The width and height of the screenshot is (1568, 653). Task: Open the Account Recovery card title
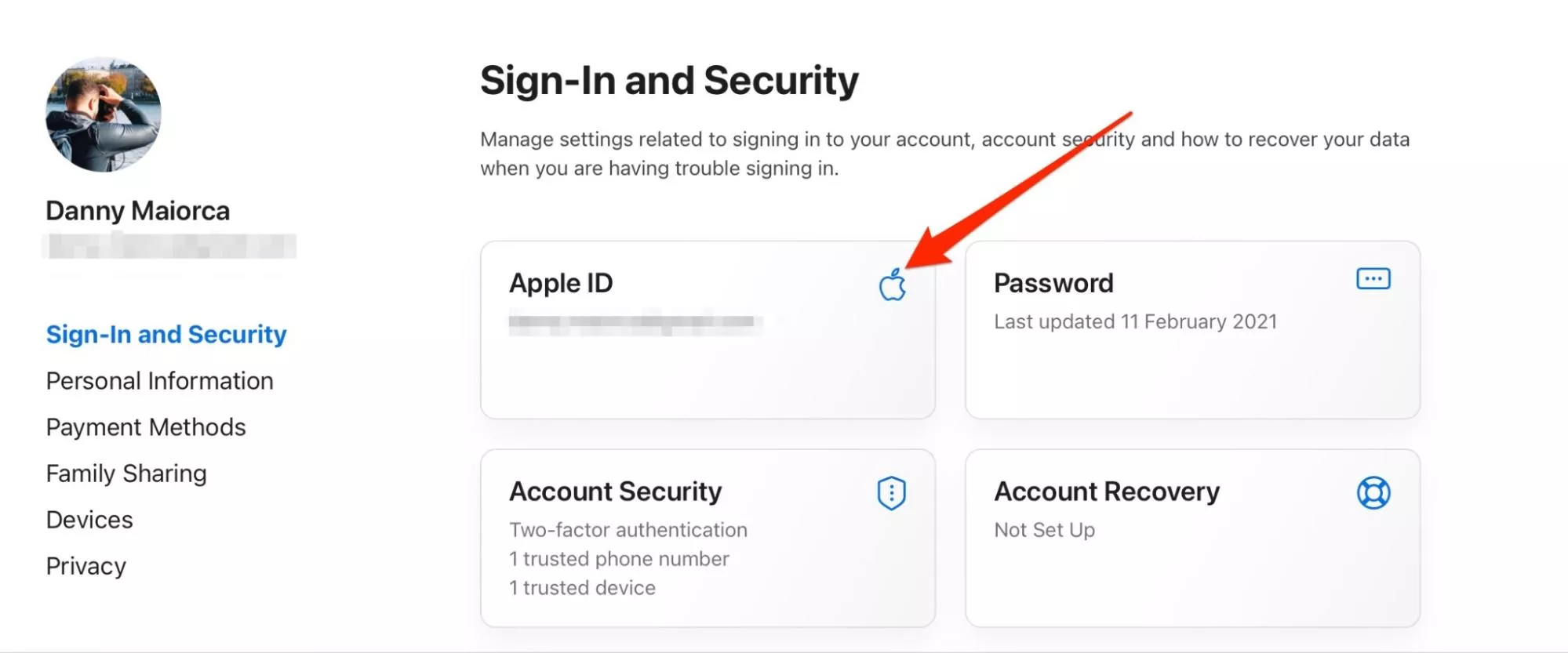[1107, 492]
